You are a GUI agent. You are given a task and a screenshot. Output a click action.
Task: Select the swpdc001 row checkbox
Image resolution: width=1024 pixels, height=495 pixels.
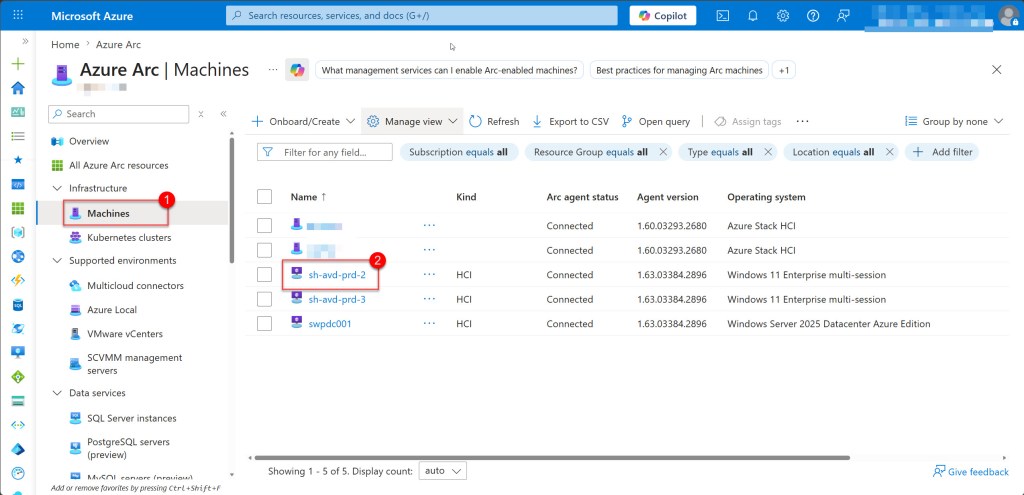click(264, 323)
